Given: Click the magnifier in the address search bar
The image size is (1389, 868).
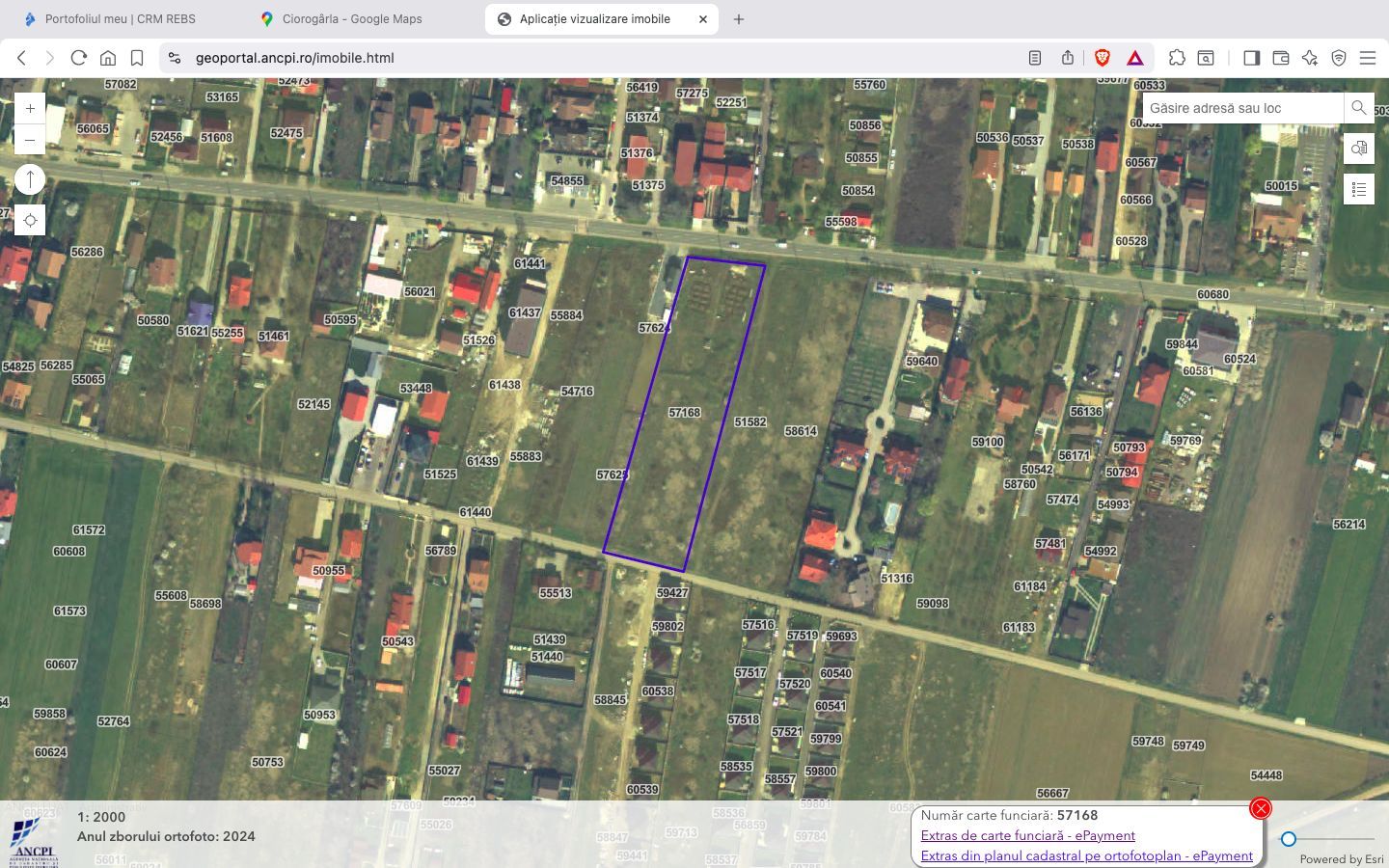Looking at the screenshot, I should pos(1358,108).
